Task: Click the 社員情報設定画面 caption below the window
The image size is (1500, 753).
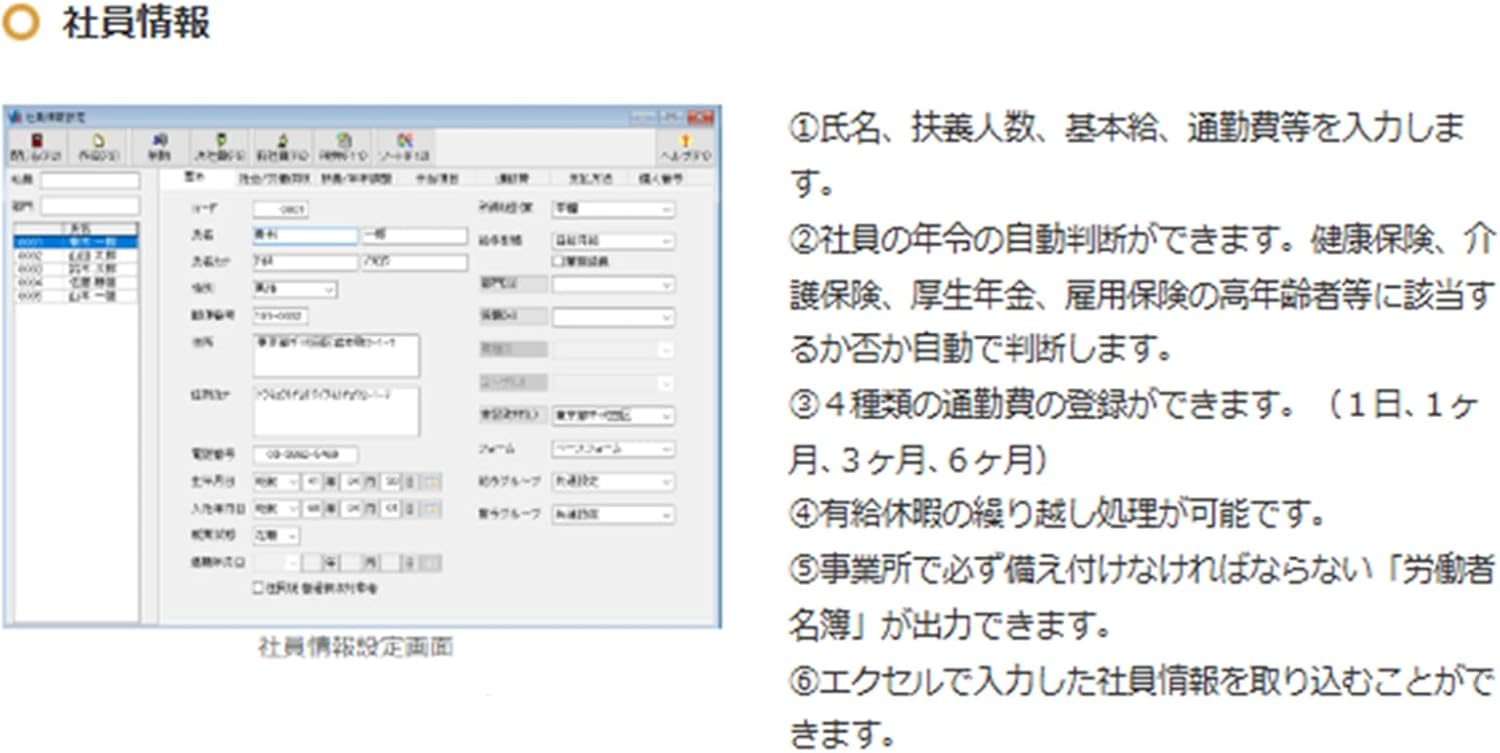Action: click(356, 648)
